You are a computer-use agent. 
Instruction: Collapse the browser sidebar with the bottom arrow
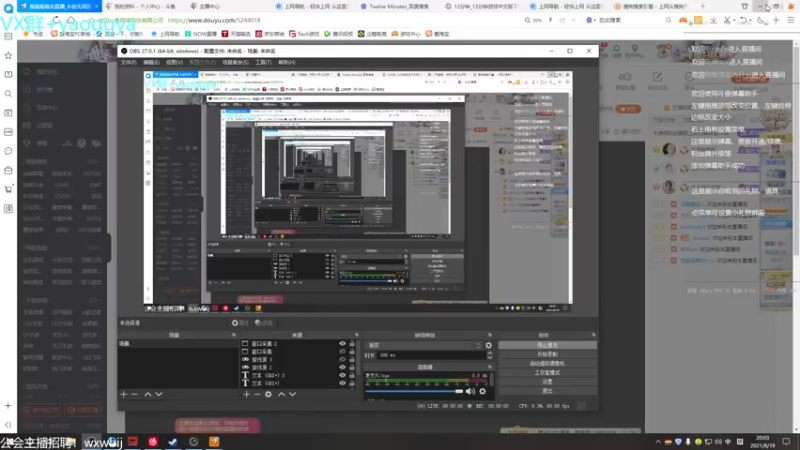pos(8,424)
